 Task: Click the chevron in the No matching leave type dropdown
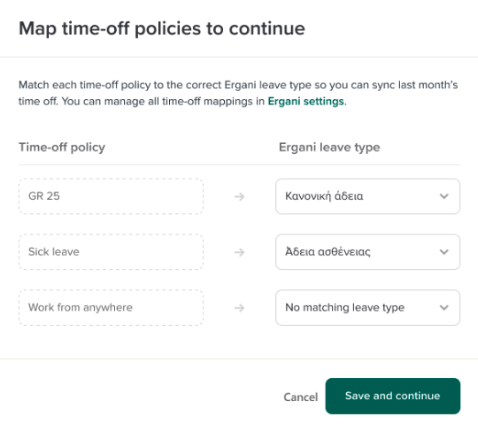[x=444, y=307]
